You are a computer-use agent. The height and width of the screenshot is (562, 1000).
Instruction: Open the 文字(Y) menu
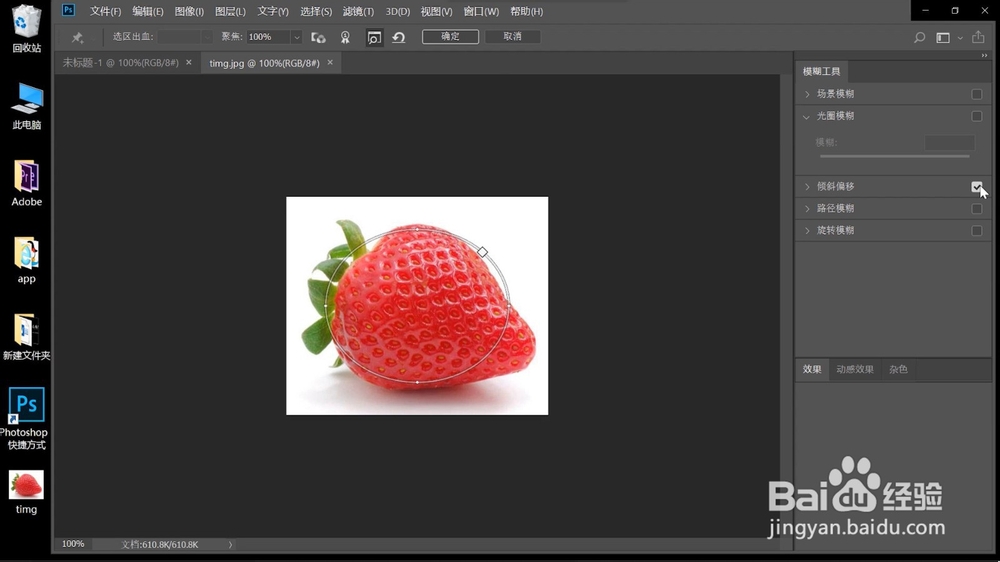pyautogui.click(x=273, y=11)
